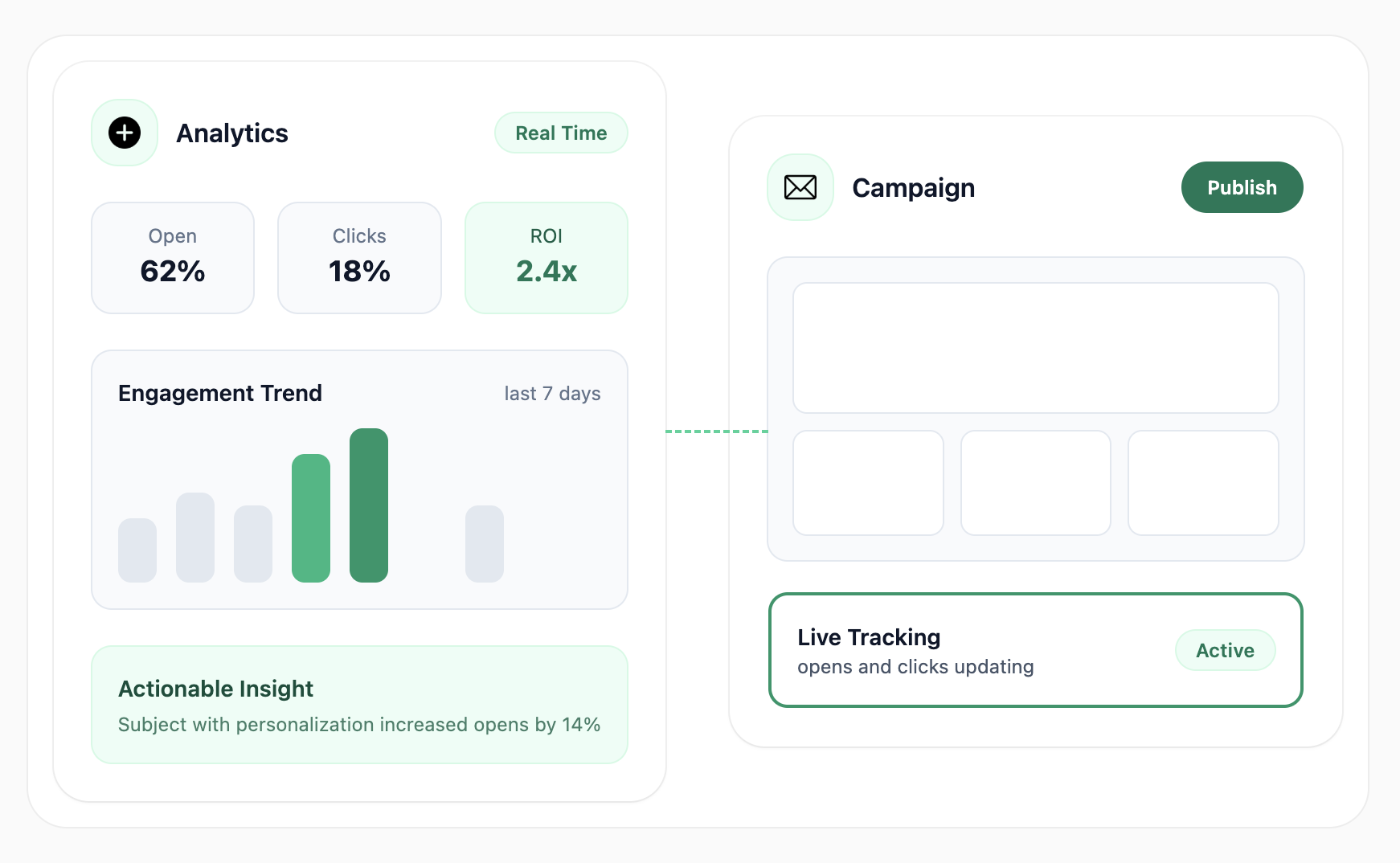Select the left small campaign placeholder
This screenshot has height=863, width=1400.
868,483
